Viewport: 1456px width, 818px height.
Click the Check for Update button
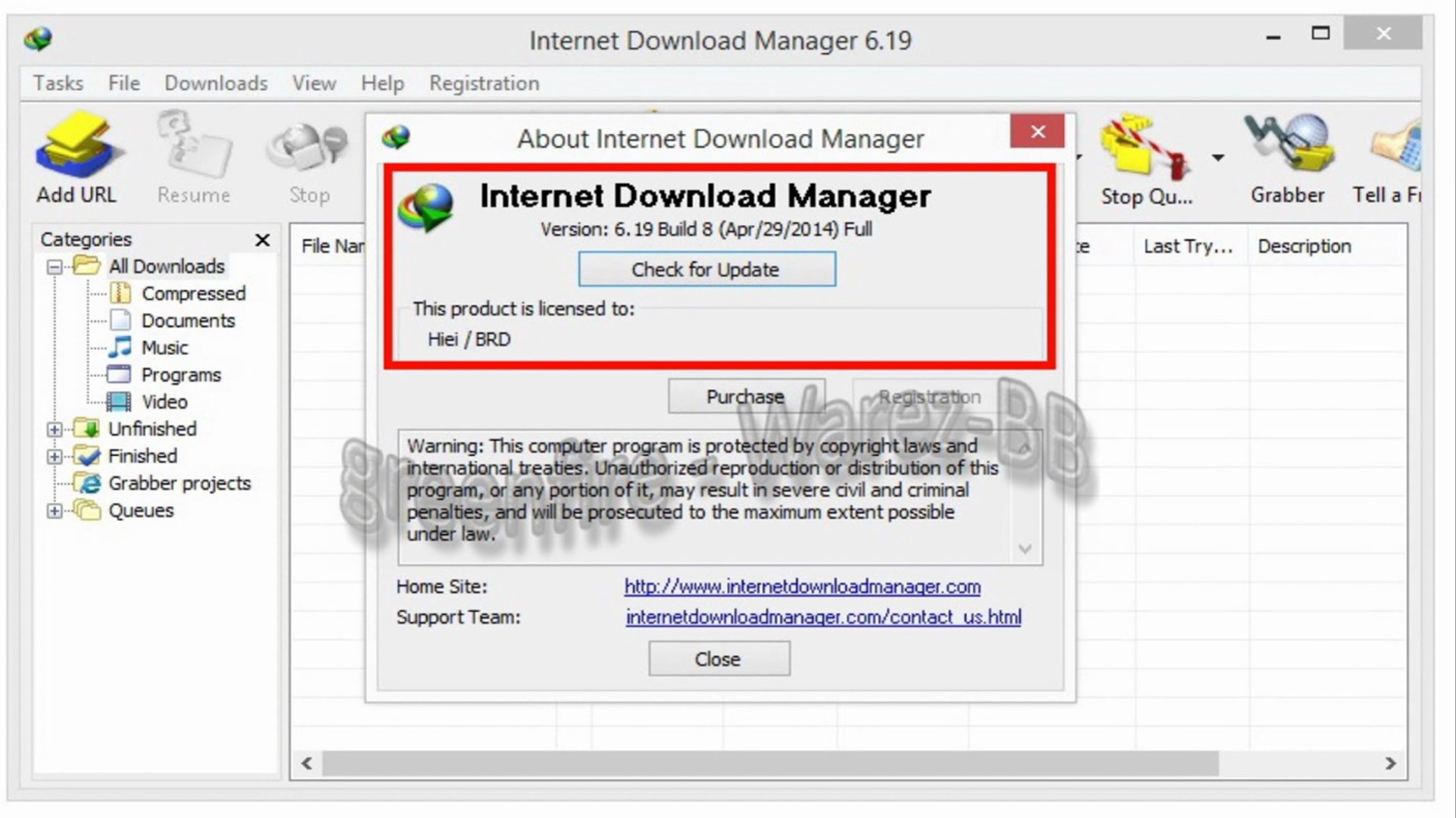(707, 270)
